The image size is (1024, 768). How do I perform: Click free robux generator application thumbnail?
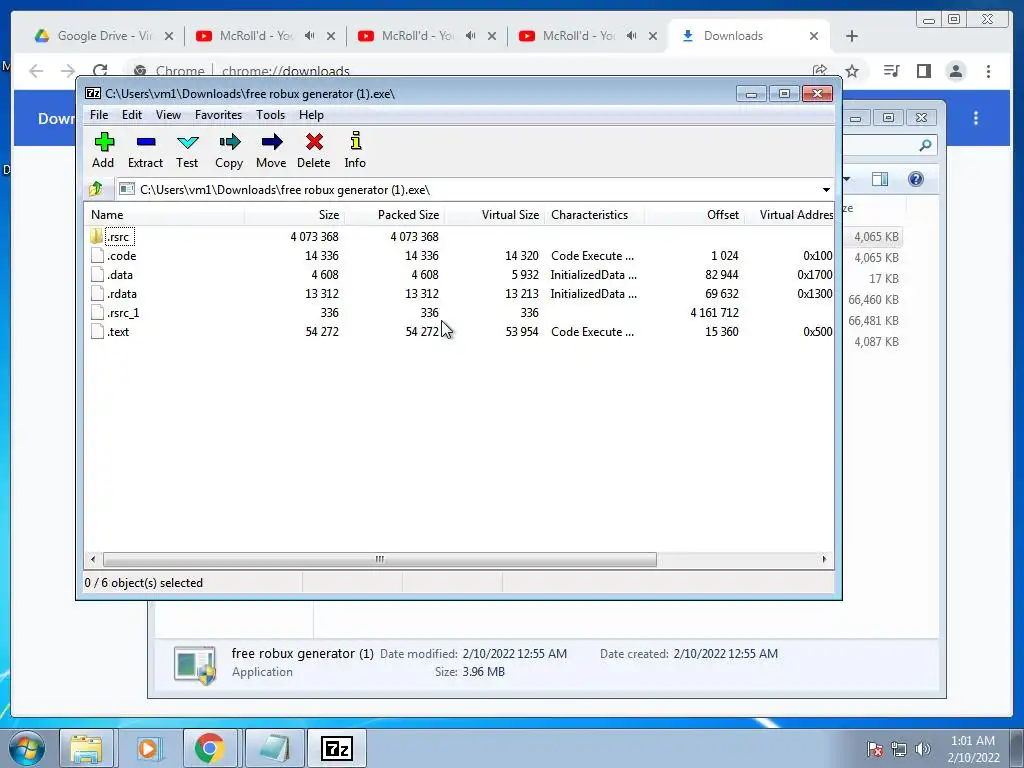pyautogui.click(x=195, y=665)
